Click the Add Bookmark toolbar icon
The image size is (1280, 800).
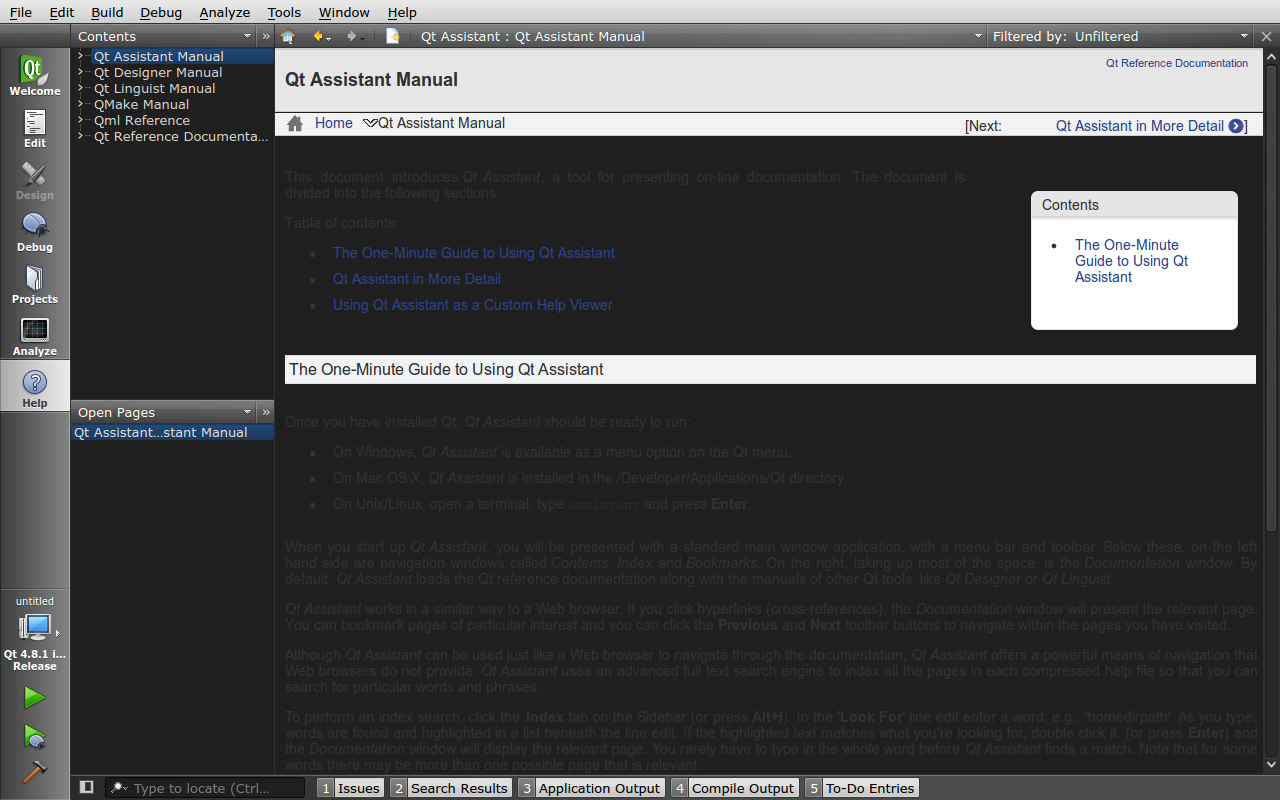coord(393,37)
